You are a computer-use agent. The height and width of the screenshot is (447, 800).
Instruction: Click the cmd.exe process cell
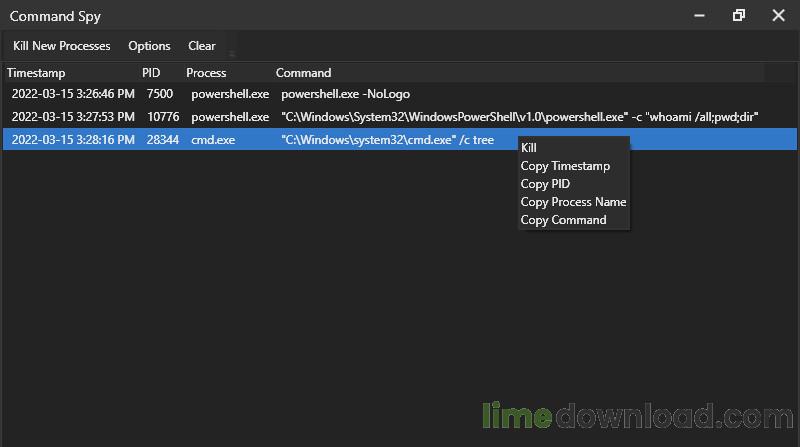[213, 140]
